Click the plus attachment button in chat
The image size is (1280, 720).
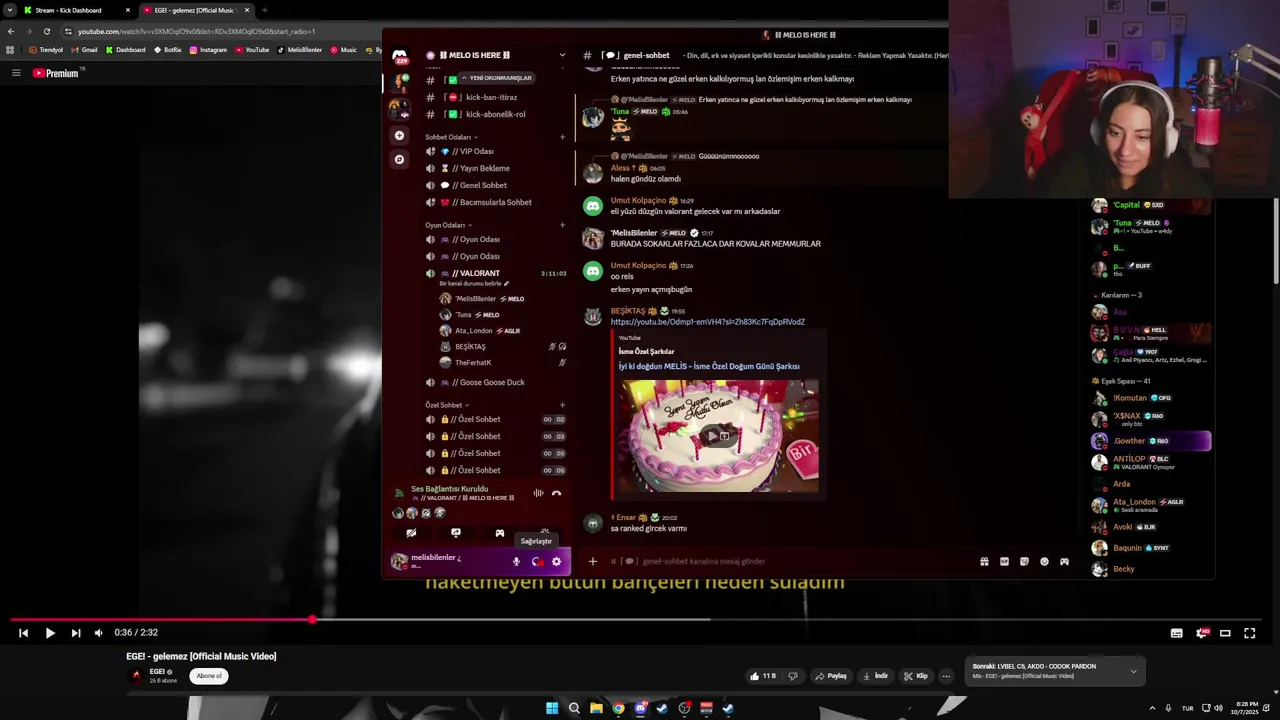pyautogui.click(x=592, y=562)
